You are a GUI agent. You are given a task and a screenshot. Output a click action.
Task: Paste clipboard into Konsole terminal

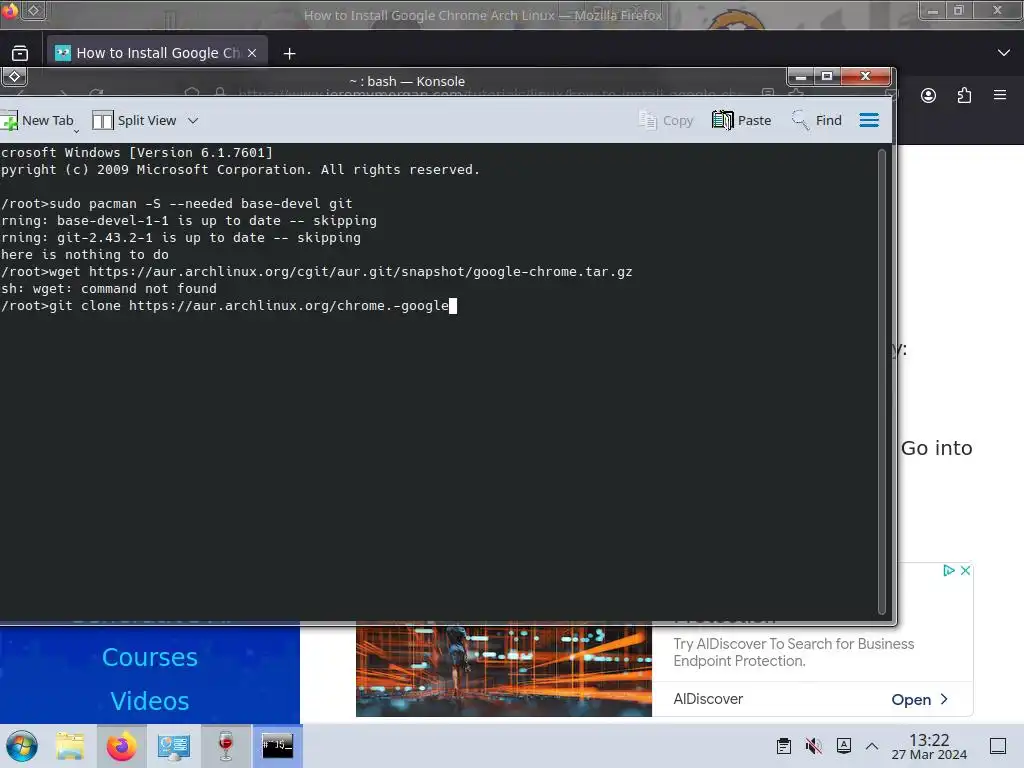742,121
